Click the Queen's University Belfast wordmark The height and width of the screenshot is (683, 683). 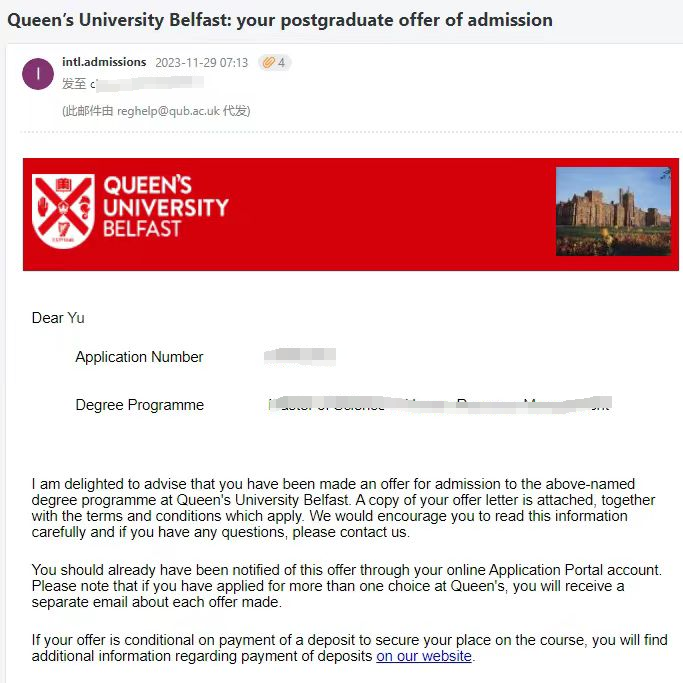pos(166,207)
